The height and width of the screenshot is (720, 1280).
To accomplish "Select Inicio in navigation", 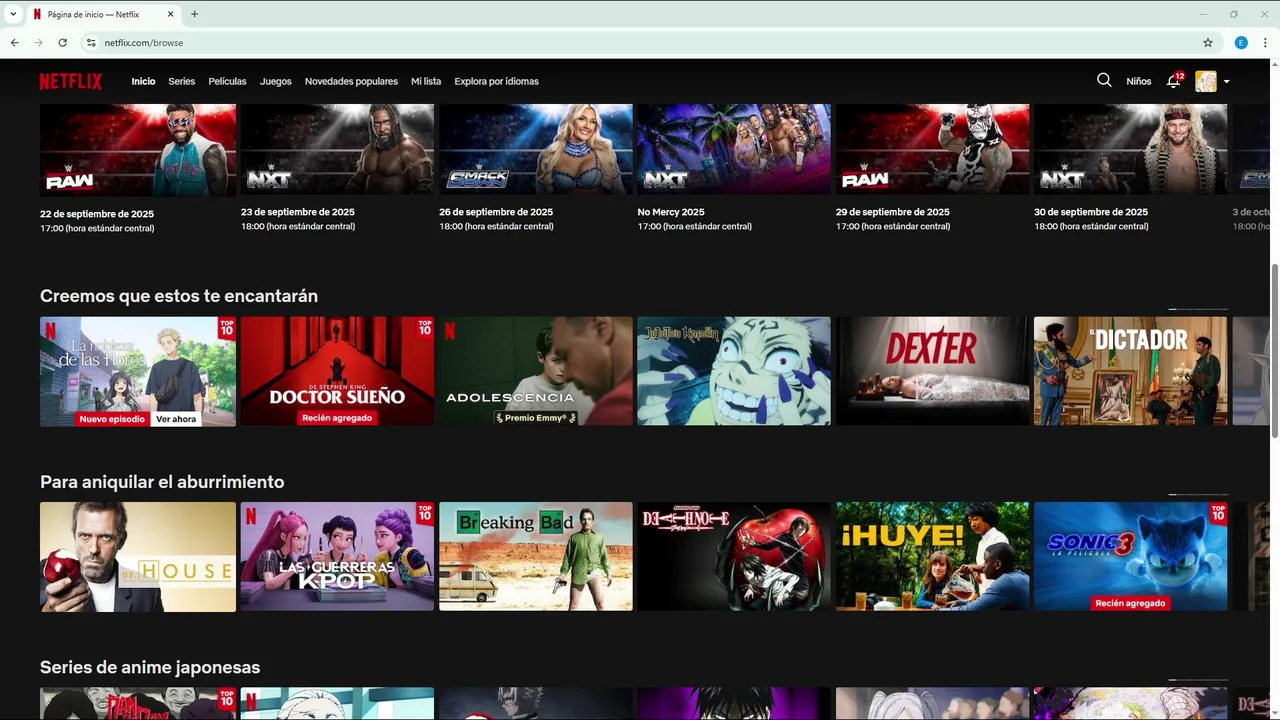I will 143,82.
